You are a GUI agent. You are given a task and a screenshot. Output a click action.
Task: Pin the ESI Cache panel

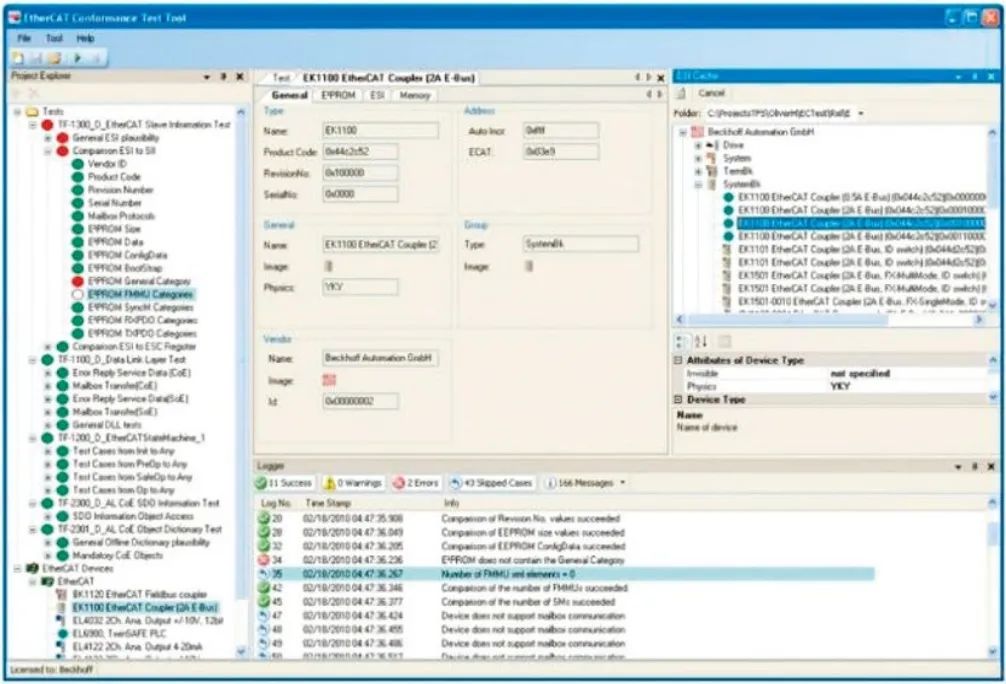click(975, 76)
